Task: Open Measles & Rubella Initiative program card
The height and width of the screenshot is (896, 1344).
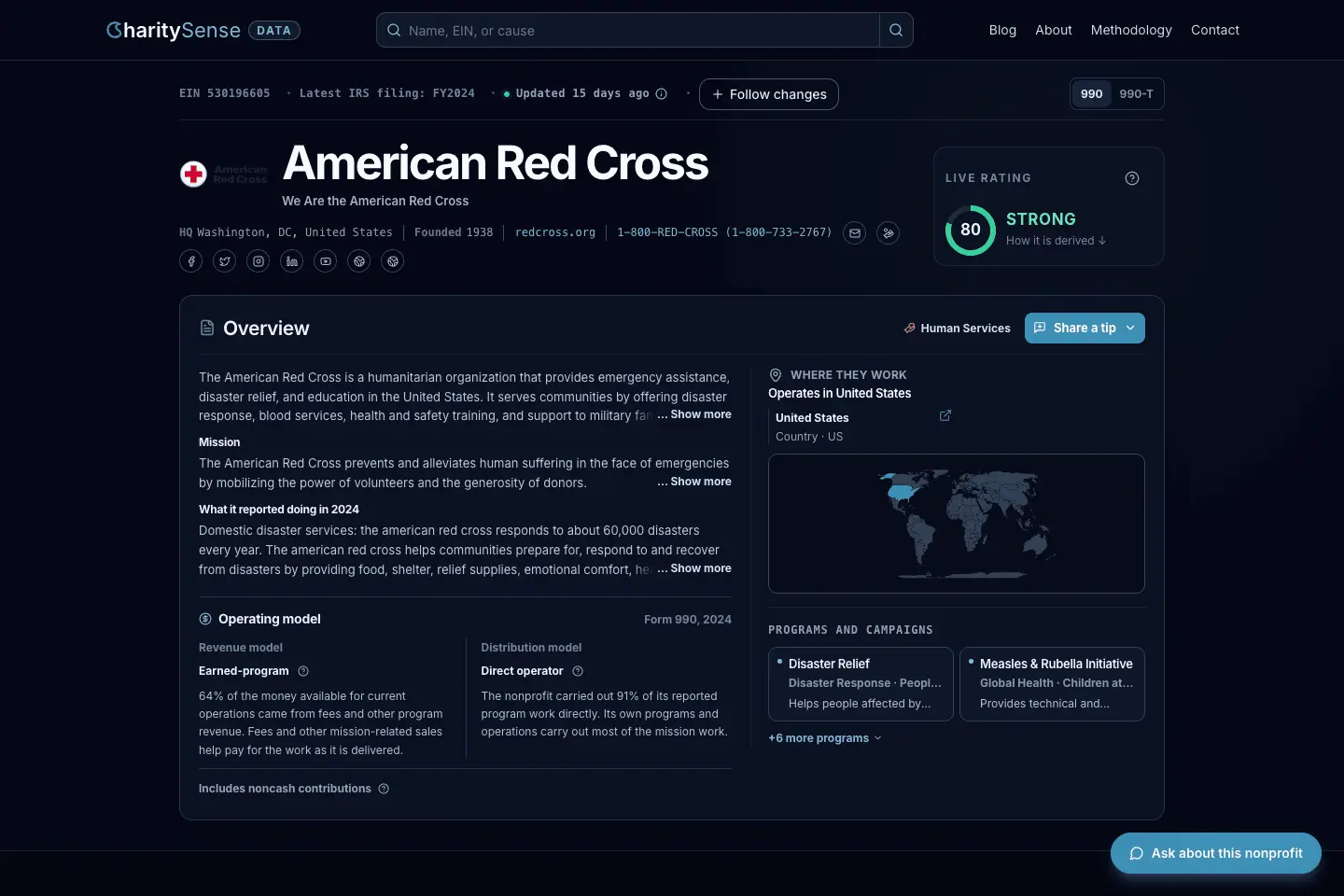Action: tap(1052, 684)
